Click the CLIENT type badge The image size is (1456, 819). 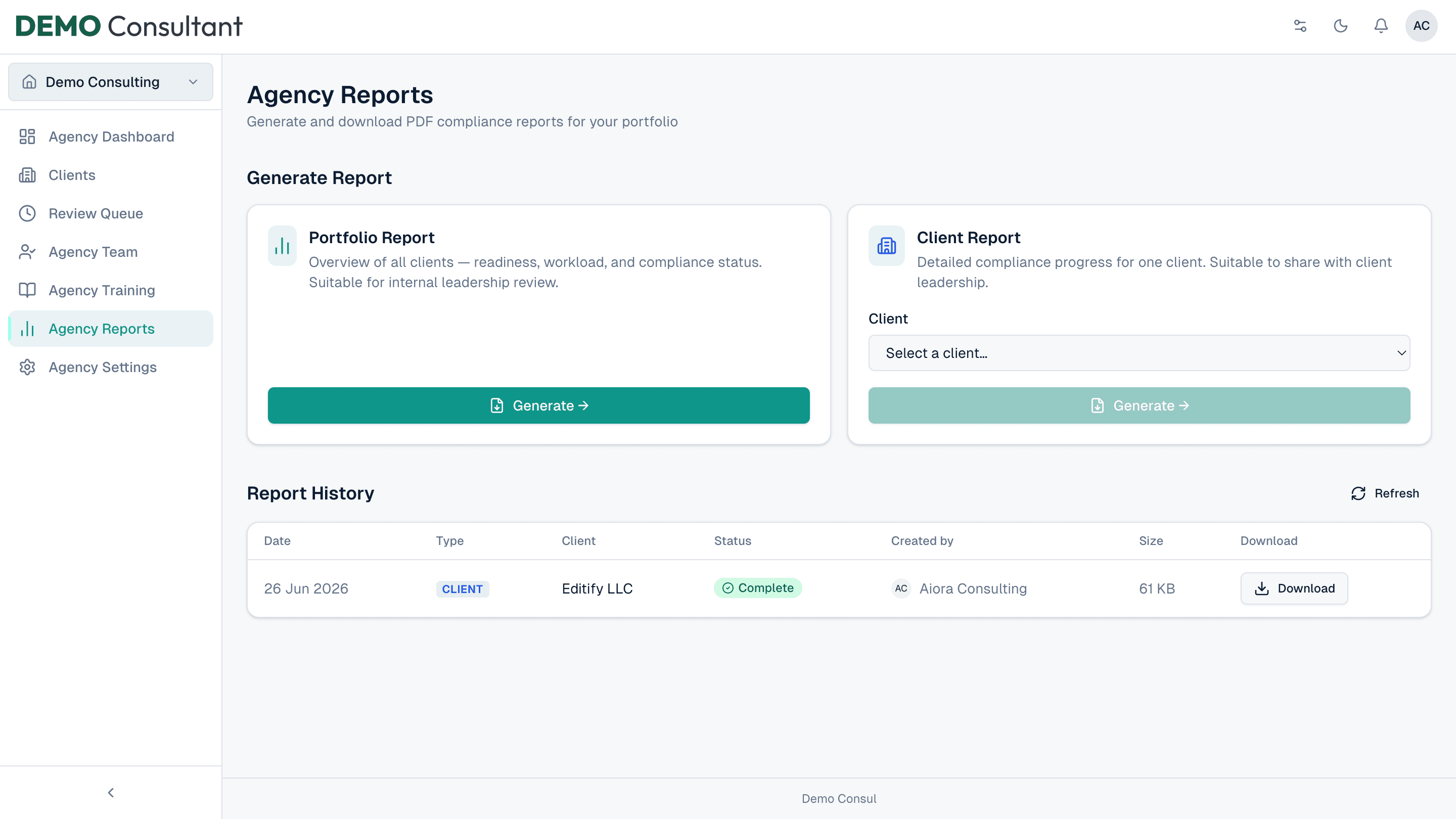(463, 589)
